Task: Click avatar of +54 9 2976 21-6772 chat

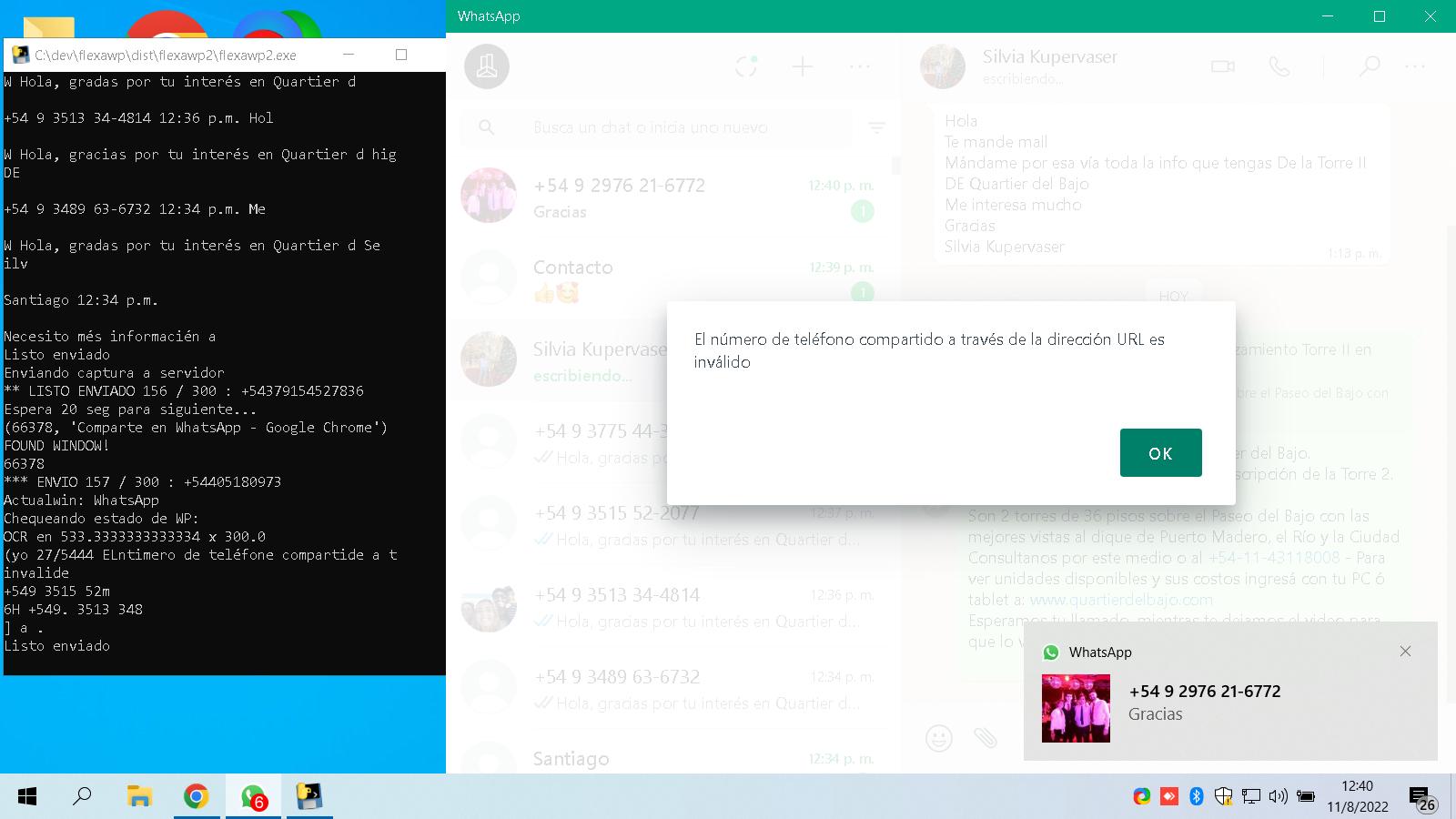Action: 489,195
